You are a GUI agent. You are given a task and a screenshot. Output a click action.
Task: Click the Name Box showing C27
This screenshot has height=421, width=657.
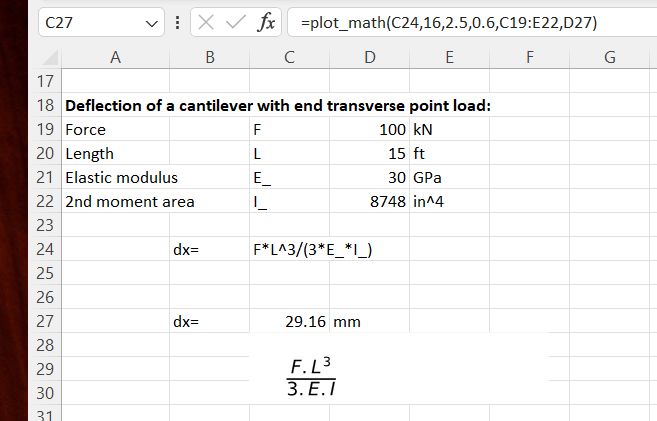[x=90, y=23]
